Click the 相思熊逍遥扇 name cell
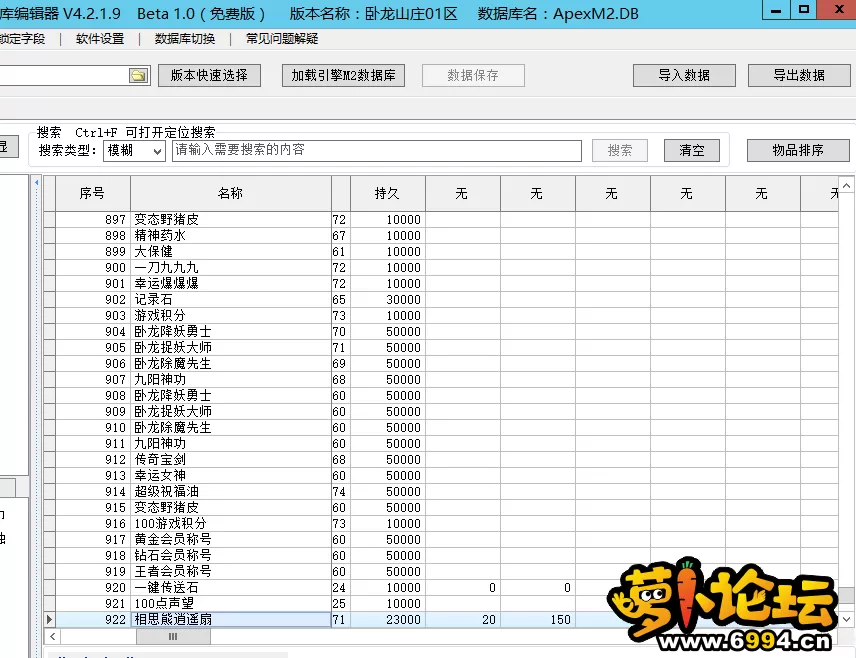Image resolution: width=856 pixels, height=658 pixels. point(230,619)
